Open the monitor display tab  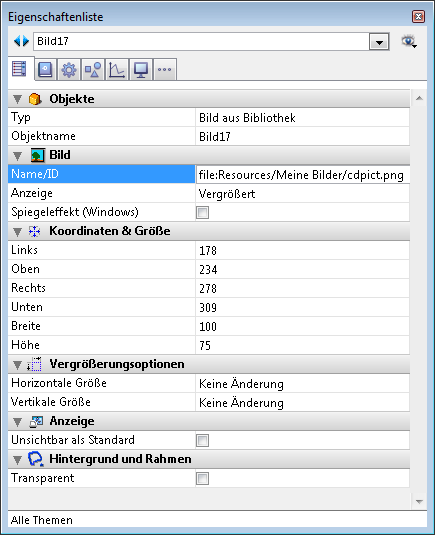[x=141, y=70]
